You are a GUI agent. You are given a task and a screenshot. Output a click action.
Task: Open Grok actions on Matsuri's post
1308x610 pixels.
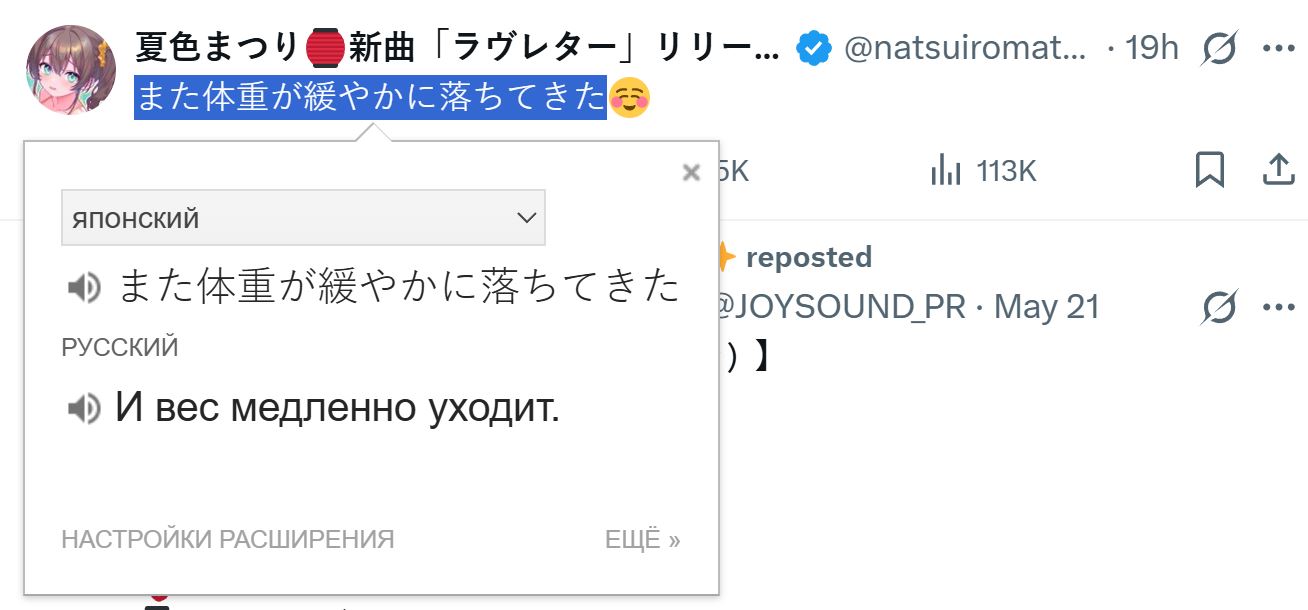point(1220,48)
